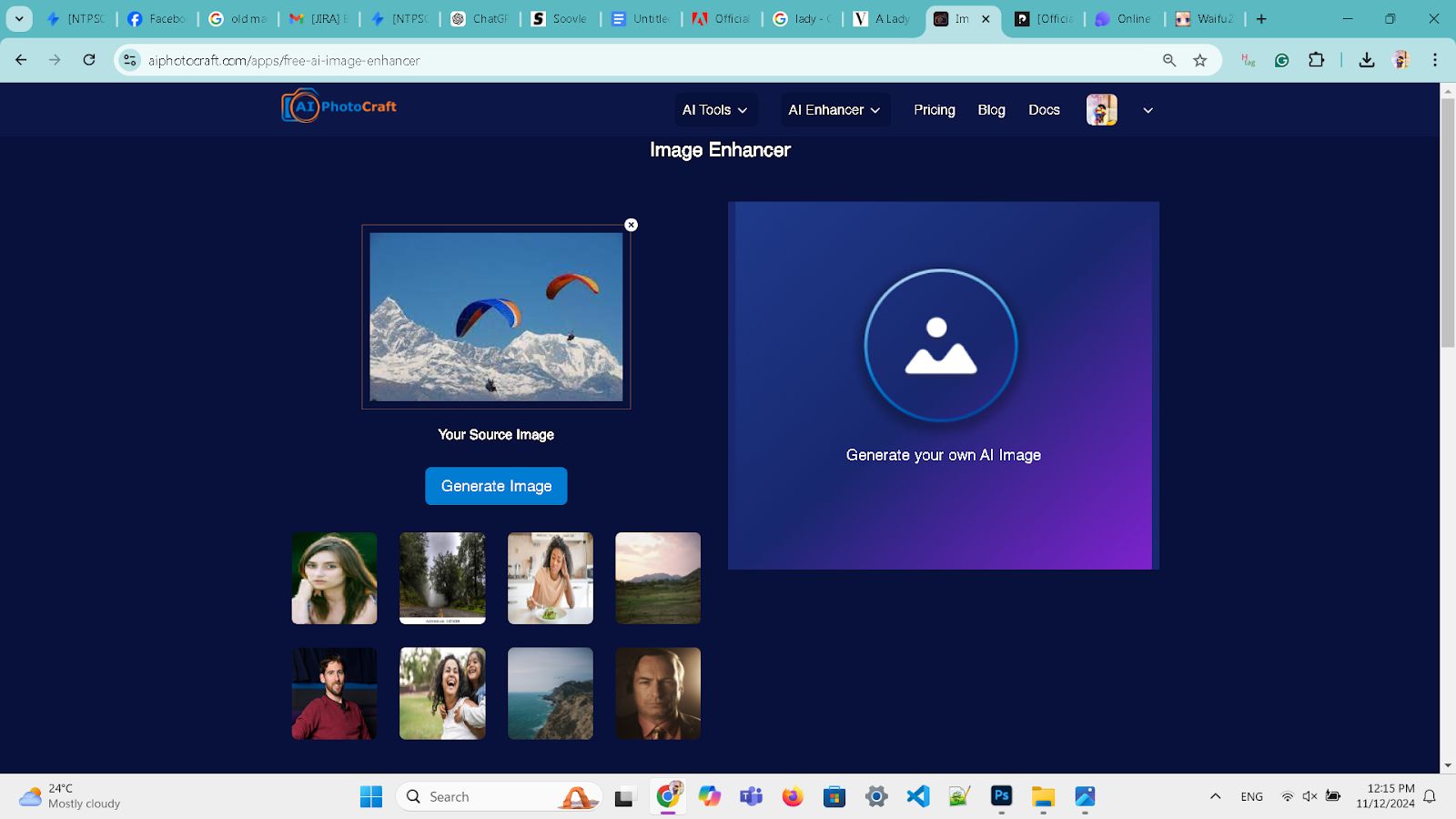Image resolution: width=1456 pixels, height=819 pixels.
Task: Select the bearded man in red sample
Action: point(334,693)
